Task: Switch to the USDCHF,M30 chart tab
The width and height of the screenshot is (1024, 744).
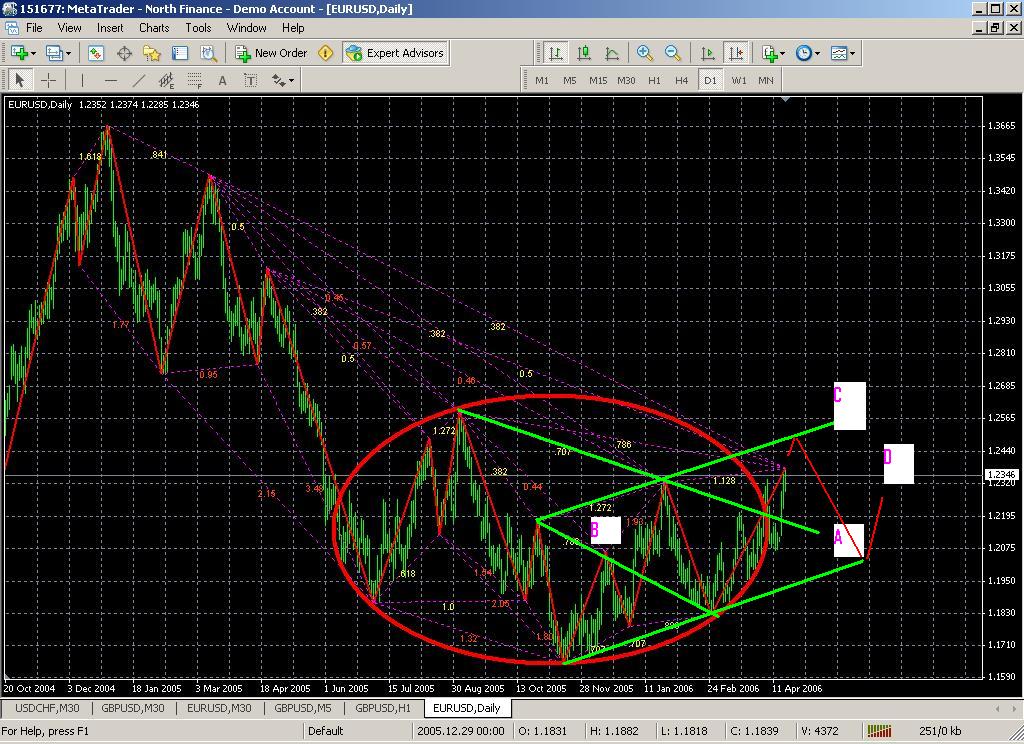Action: (47, 708)
